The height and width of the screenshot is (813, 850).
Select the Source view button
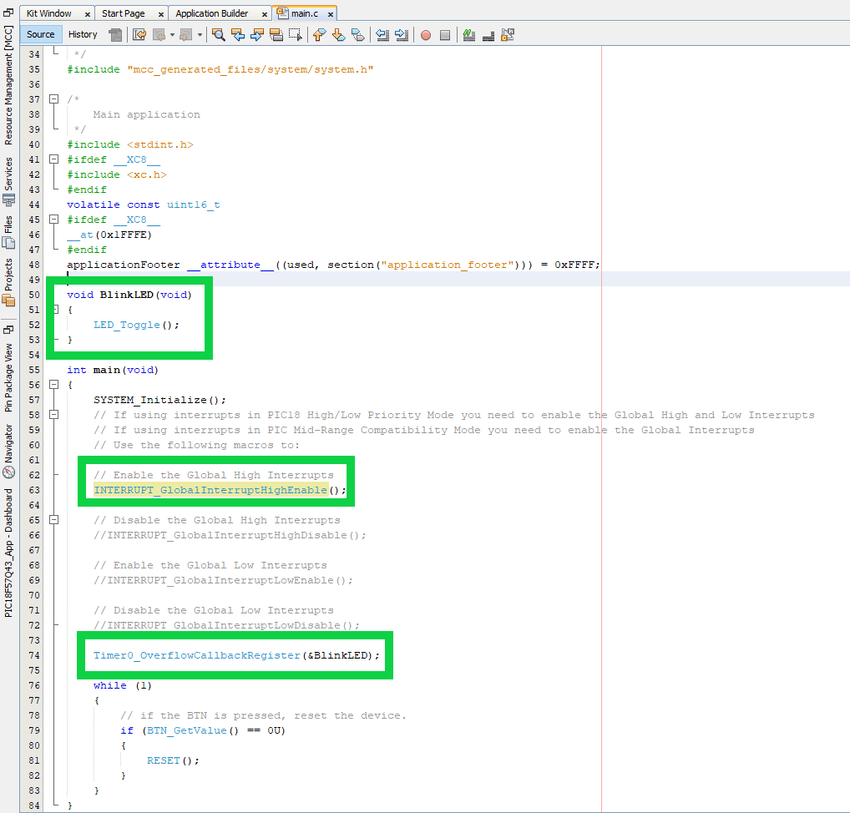tap(41, 35)
